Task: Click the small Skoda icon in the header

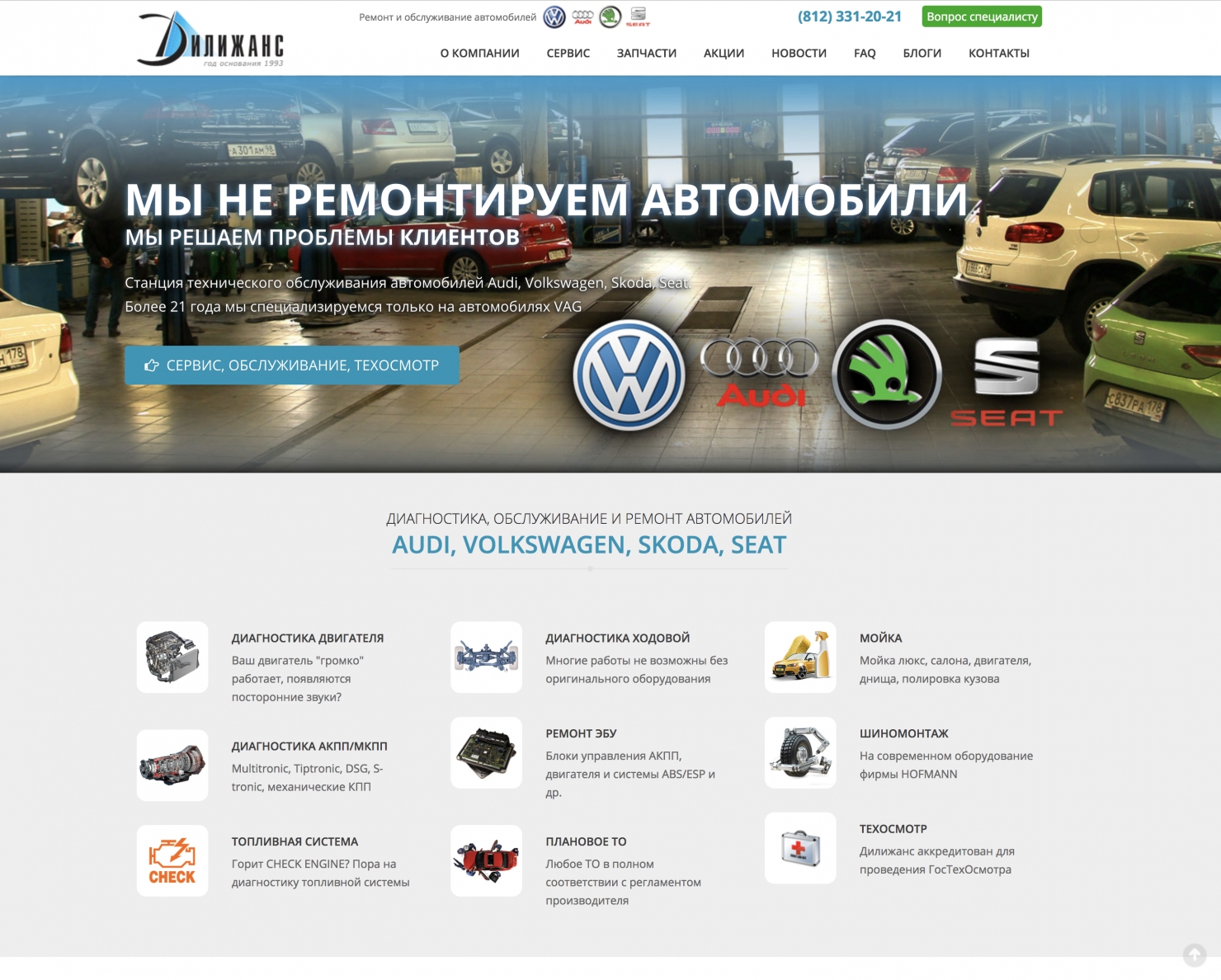Action: pos(610,16)
